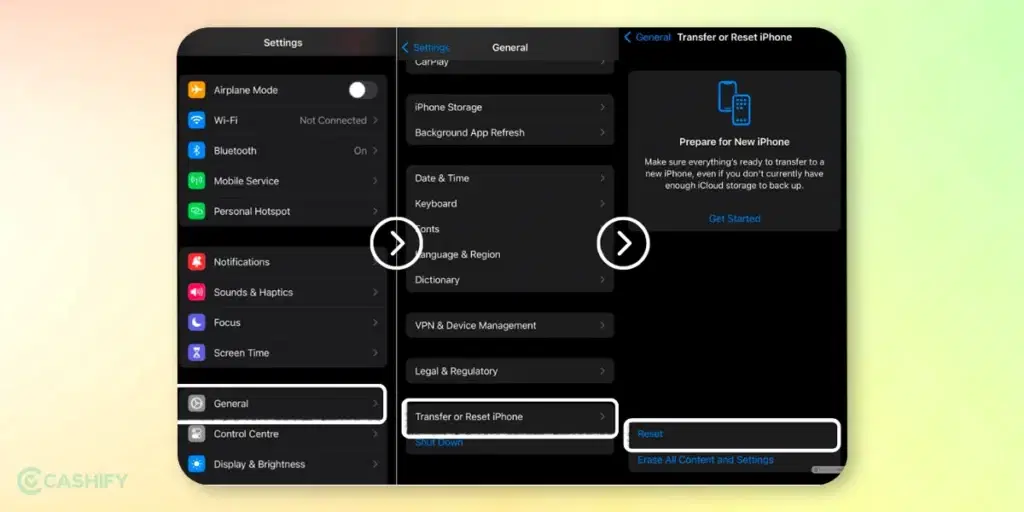Select Personal Hotspot label
Image resolution: width=1024 pixels, height=512 pixels.
click(252, 211)
